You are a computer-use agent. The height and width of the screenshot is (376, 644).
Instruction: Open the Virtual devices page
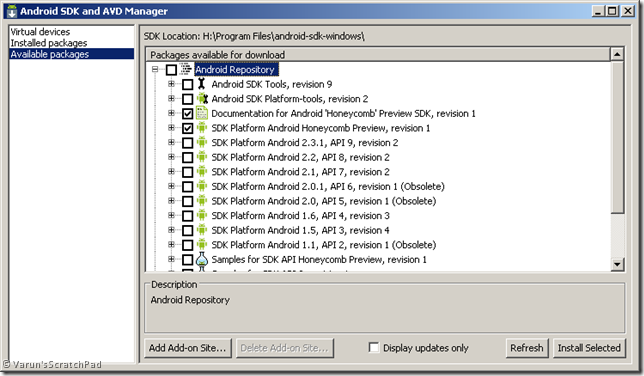click(x=40, y=32)
